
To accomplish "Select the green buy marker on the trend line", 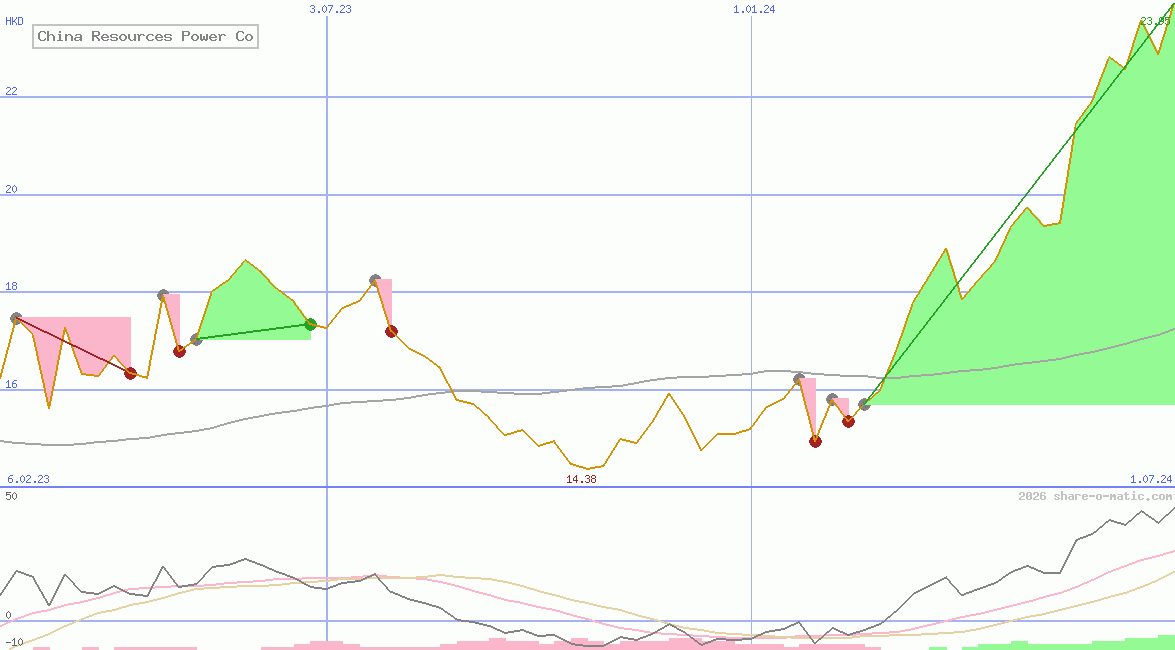I will coord(309,324).
